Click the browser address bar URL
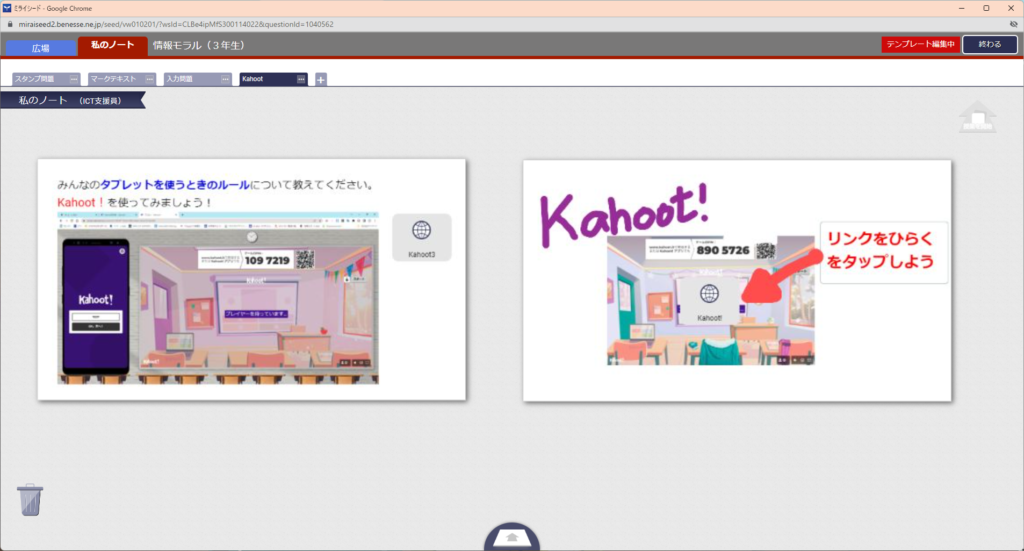This screenshot has height=551, width=1024. (x=176, y=24)
